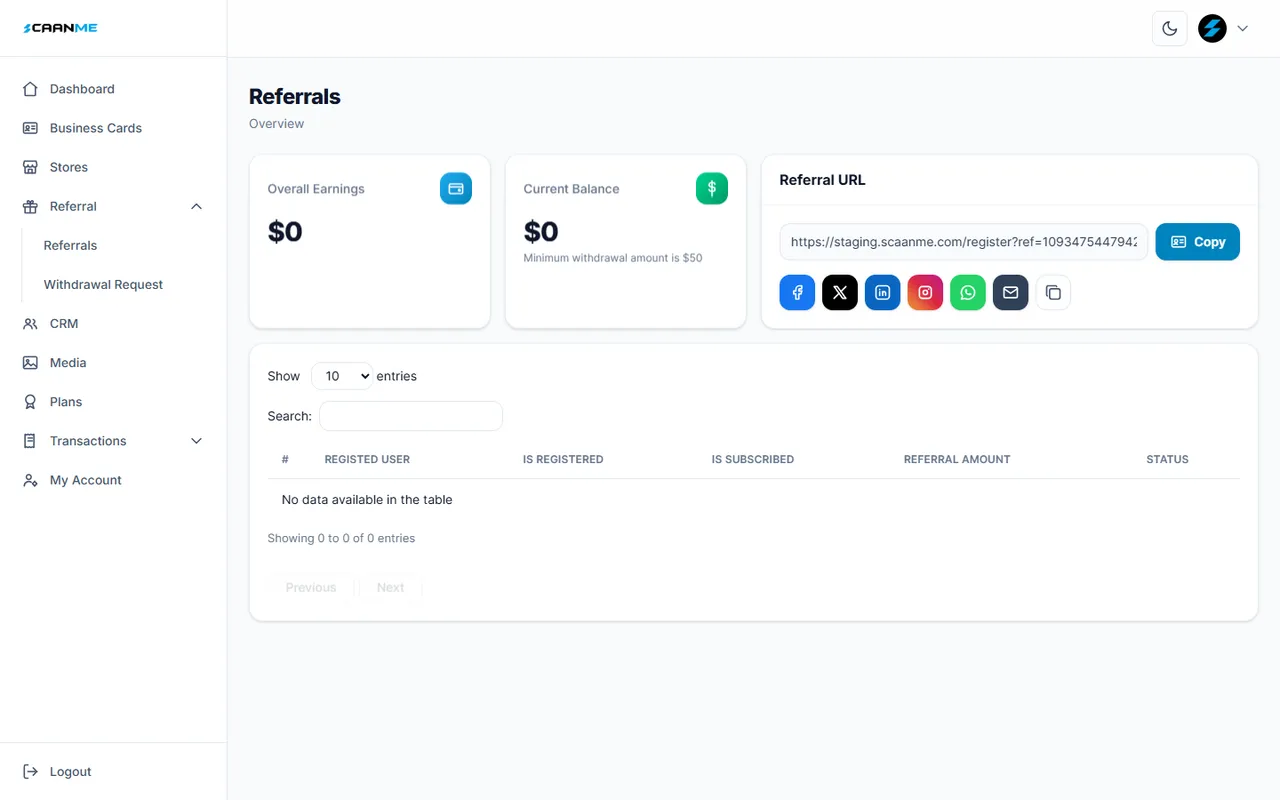Click the copy-link icon beside email
This screenshot has height=800, width=1280.
coord(1053,292)
